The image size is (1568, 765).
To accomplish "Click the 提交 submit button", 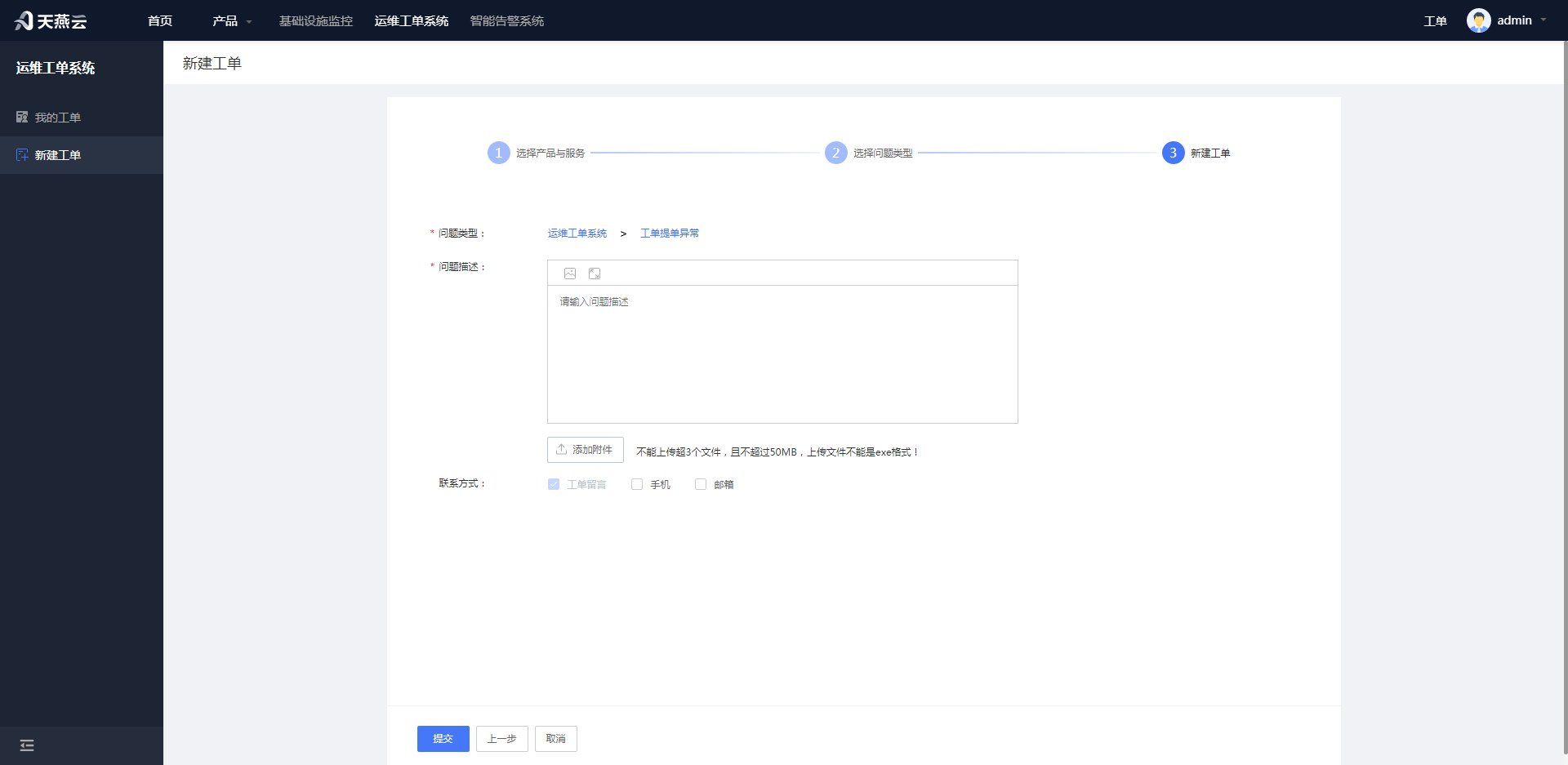I will (x=443, y=739).
